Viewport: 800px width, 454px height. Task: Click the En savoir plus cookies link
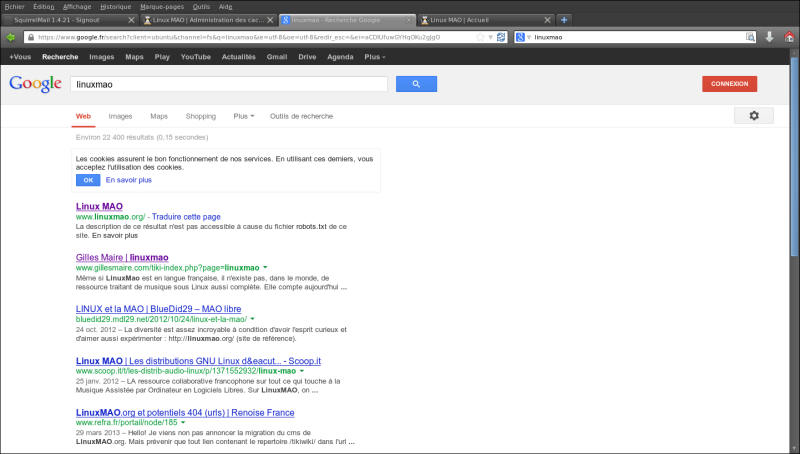[129, 180]
